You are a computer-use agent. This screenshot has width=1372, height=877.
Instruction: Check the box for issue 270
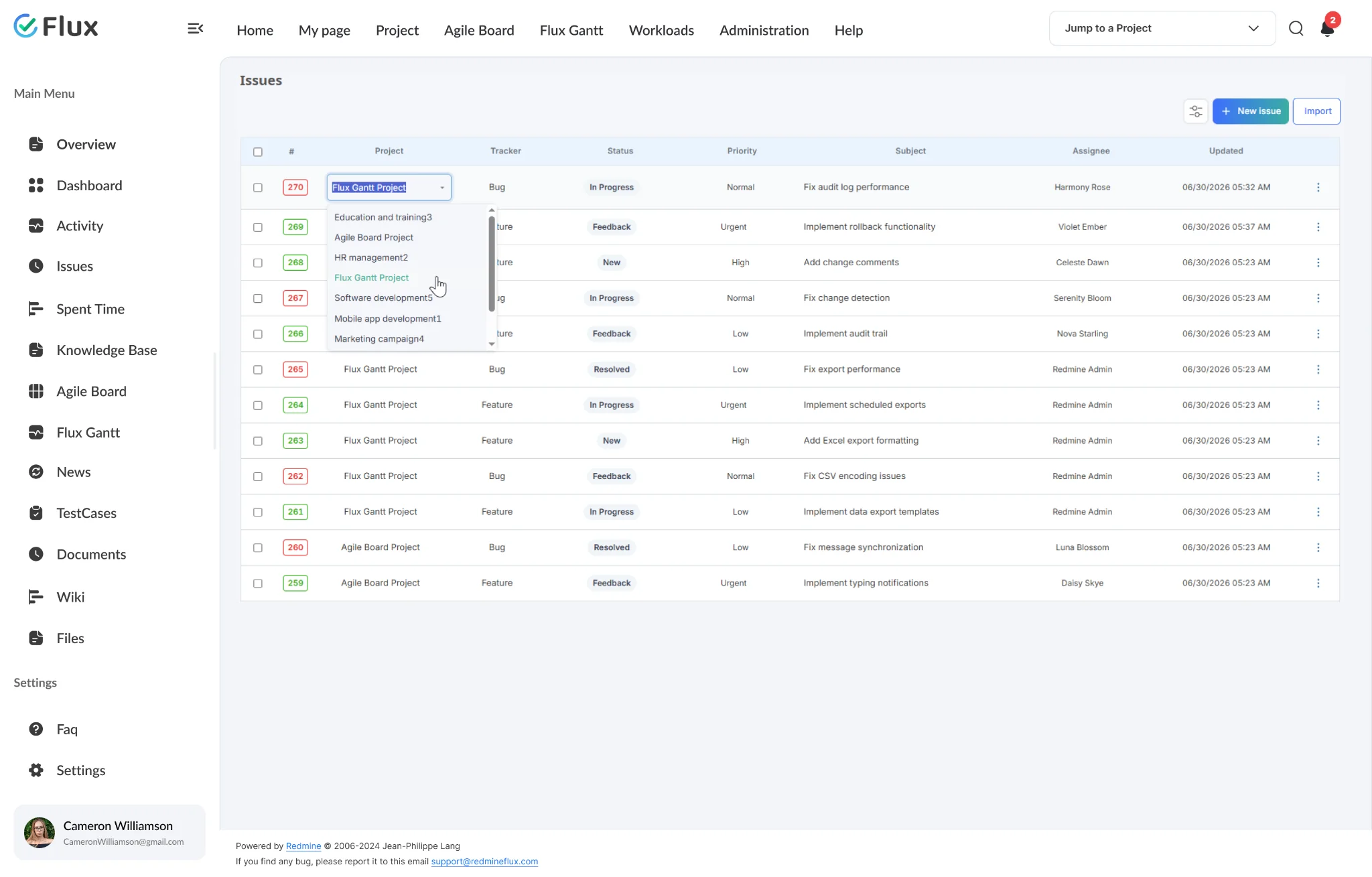(x=258, y=188)
